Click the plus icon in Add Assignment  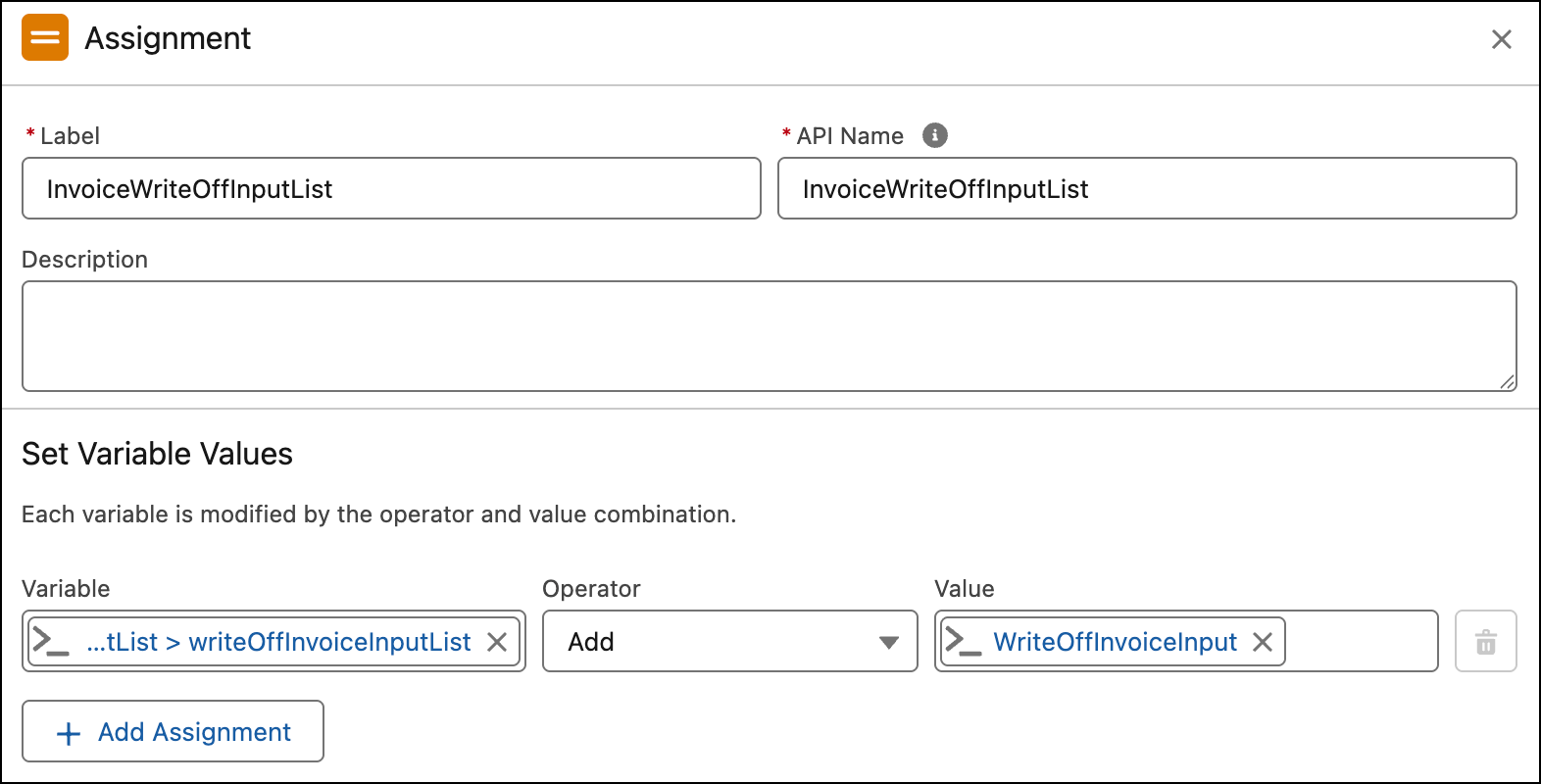(69, 733)
